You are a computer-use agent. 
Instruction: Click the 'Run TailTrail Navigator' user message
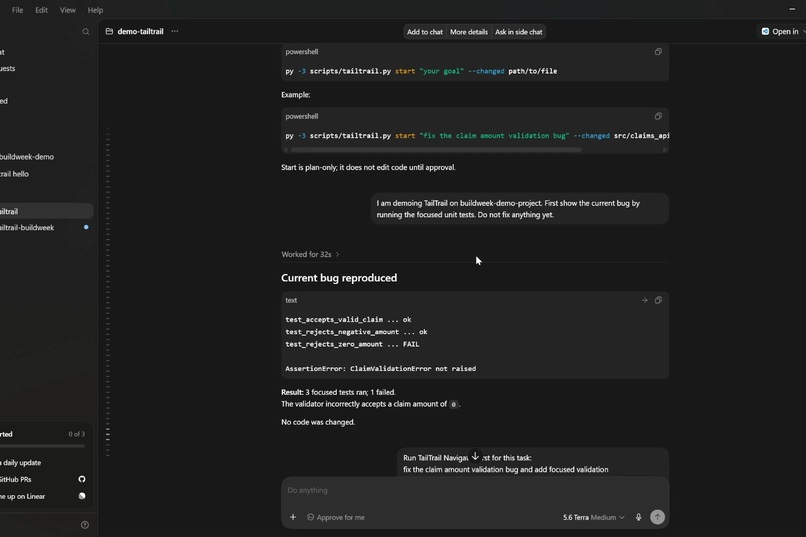tap(533, 463)
